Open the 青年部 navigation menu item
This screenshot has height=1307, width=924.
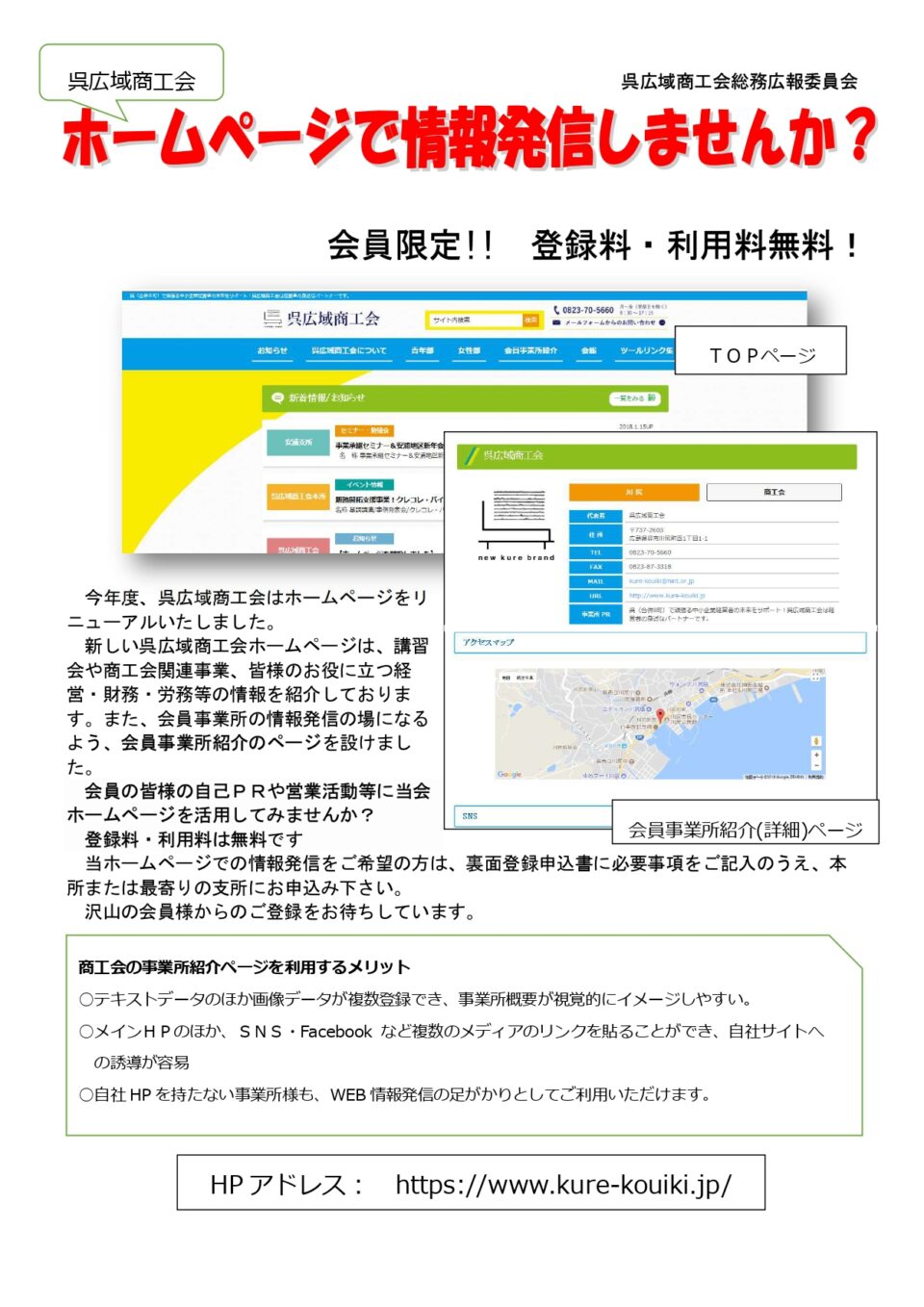423,351
